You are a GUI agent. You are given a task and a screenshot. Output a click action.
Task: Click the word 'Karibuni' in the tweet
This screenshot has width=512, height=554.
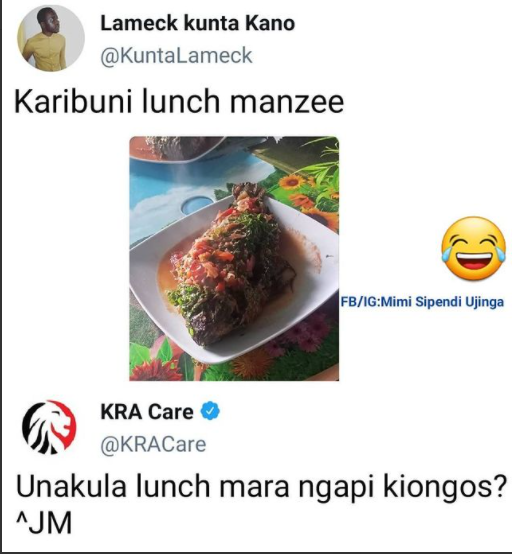pos(73,102)
